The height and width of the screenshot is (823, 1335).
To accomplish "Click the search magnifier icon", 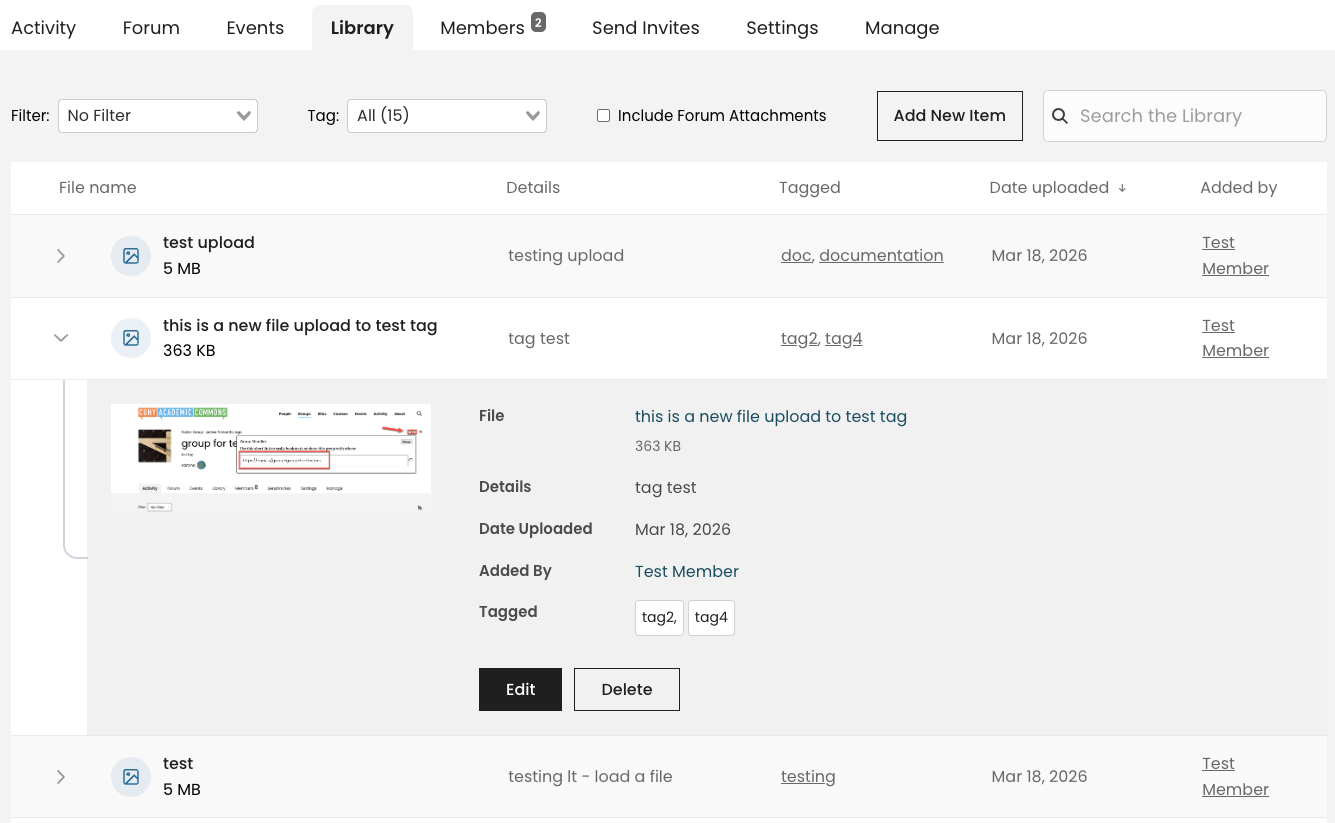I will (1060, 116).
